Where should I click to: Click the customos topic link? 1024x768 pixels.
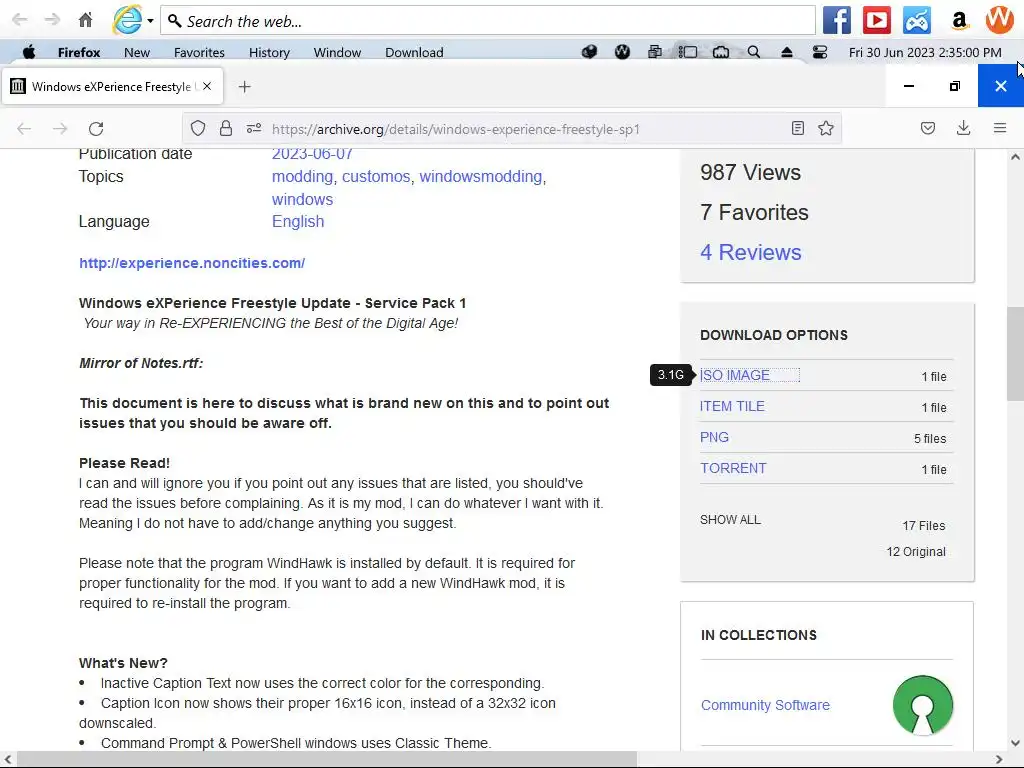[x=376, y=176]
